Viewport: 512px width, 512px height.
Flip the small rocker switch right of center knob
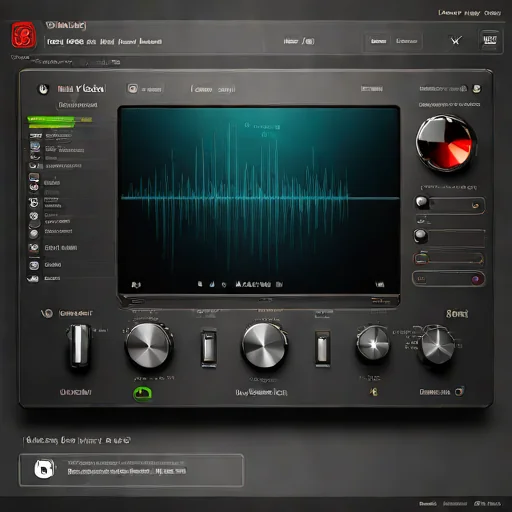pos(322,349)
